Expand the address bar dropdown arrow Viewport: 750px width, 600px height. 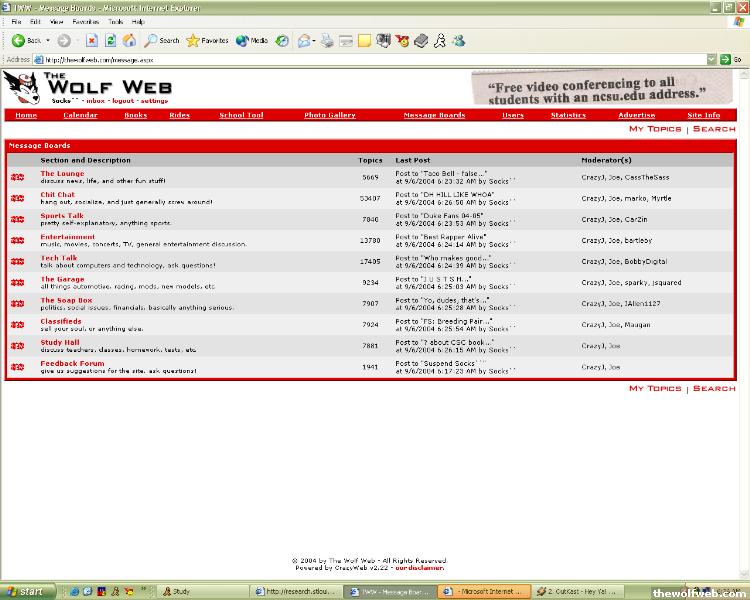tap(711, 59)
